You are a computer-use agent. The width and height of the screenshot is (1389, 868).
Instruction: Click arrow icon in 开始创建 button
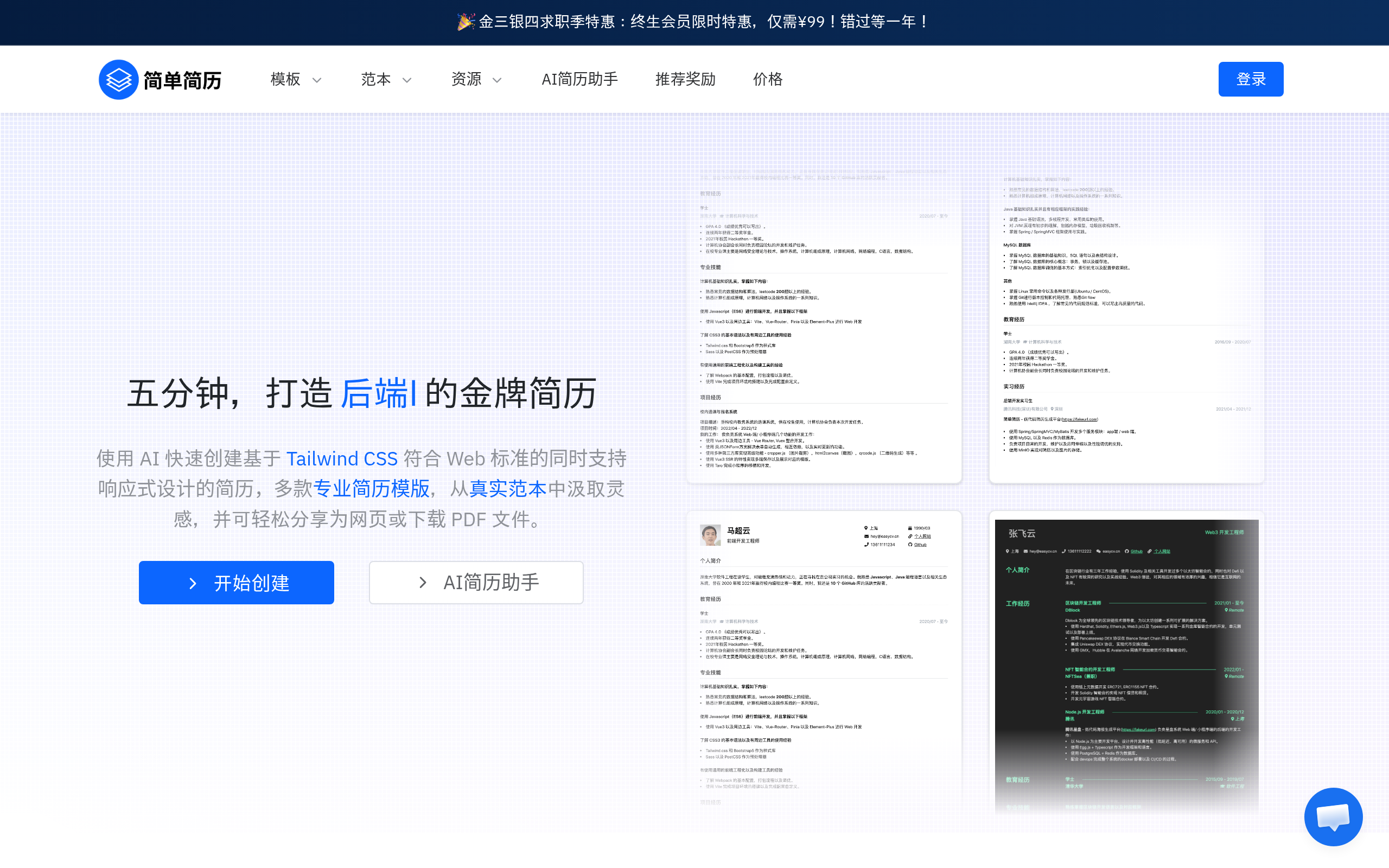[193, 583]
